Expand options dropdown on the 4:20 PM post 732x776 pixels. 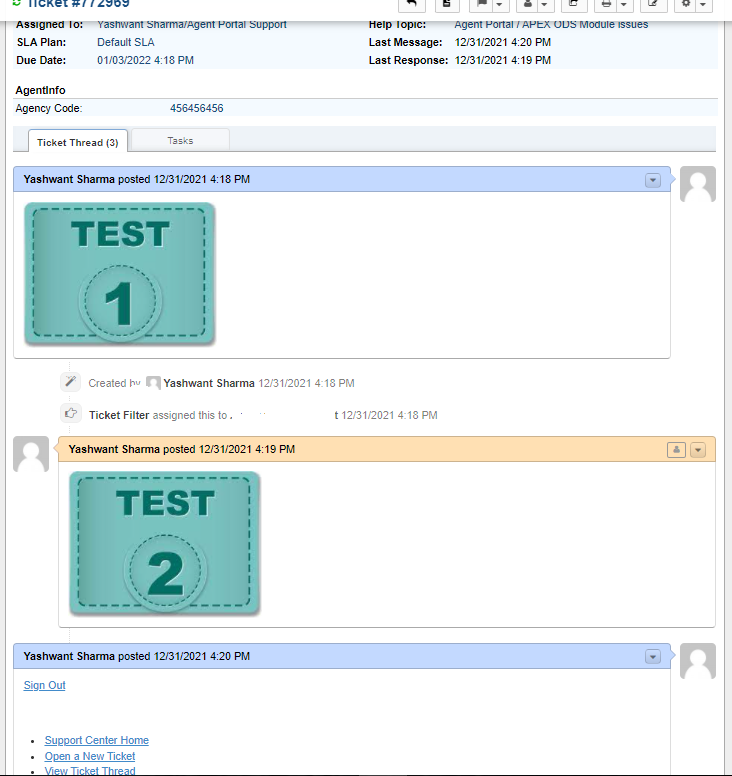(x=653, y=657)
